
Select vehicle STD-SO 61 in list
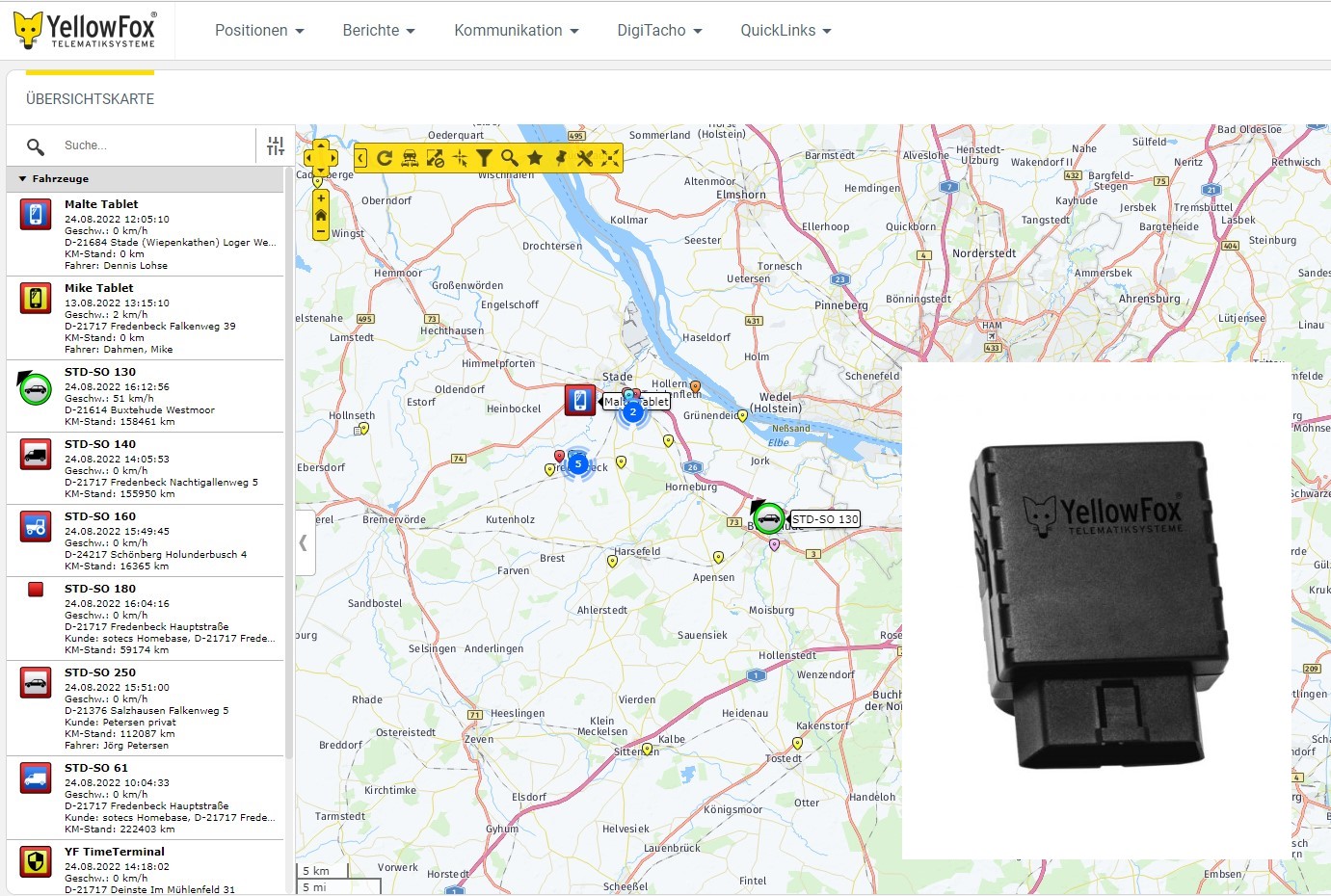pyautogui.click(x=146, y=798)
